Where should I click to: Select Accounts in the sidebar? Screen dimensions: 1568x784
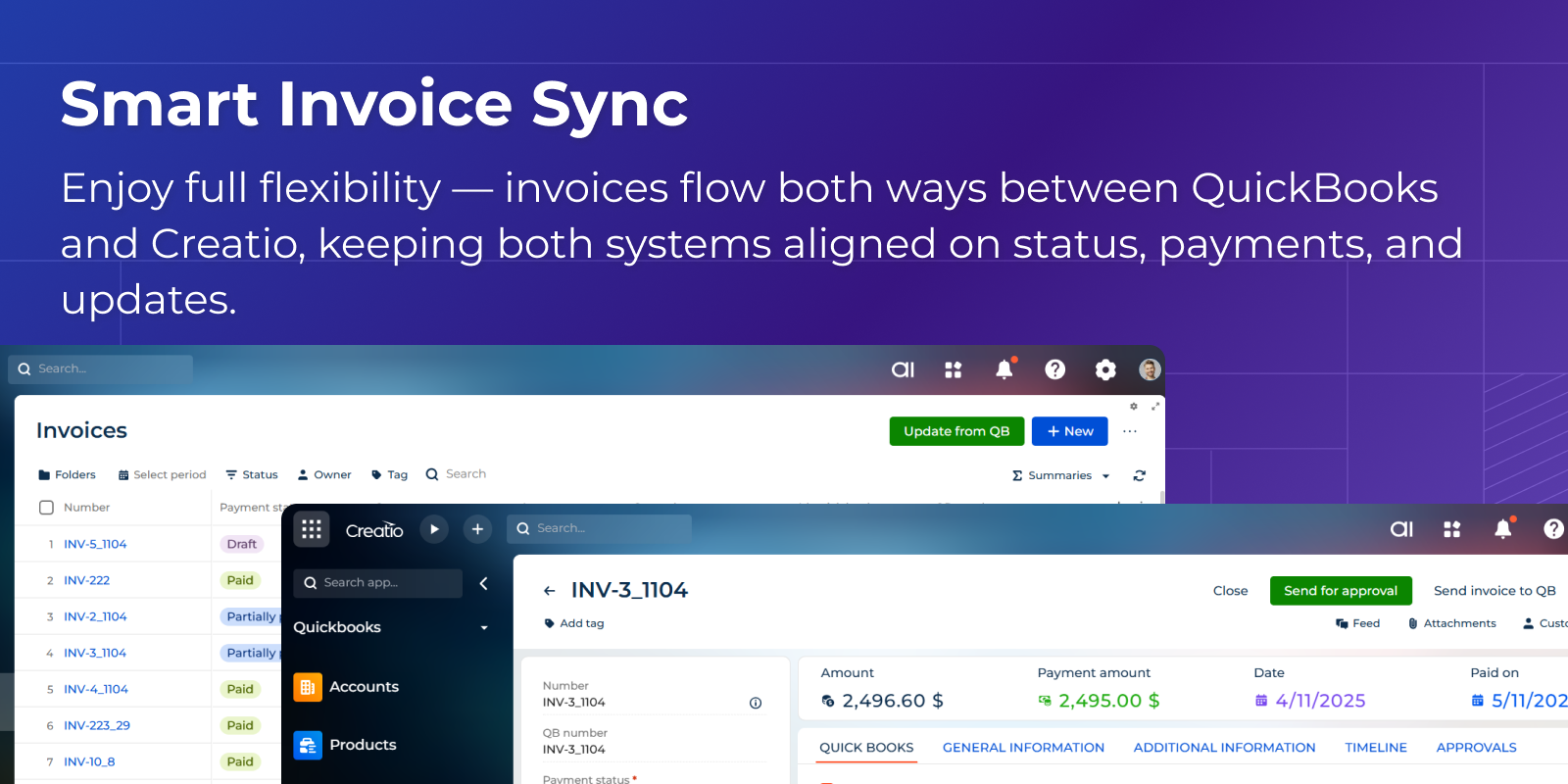click(364, 687)
